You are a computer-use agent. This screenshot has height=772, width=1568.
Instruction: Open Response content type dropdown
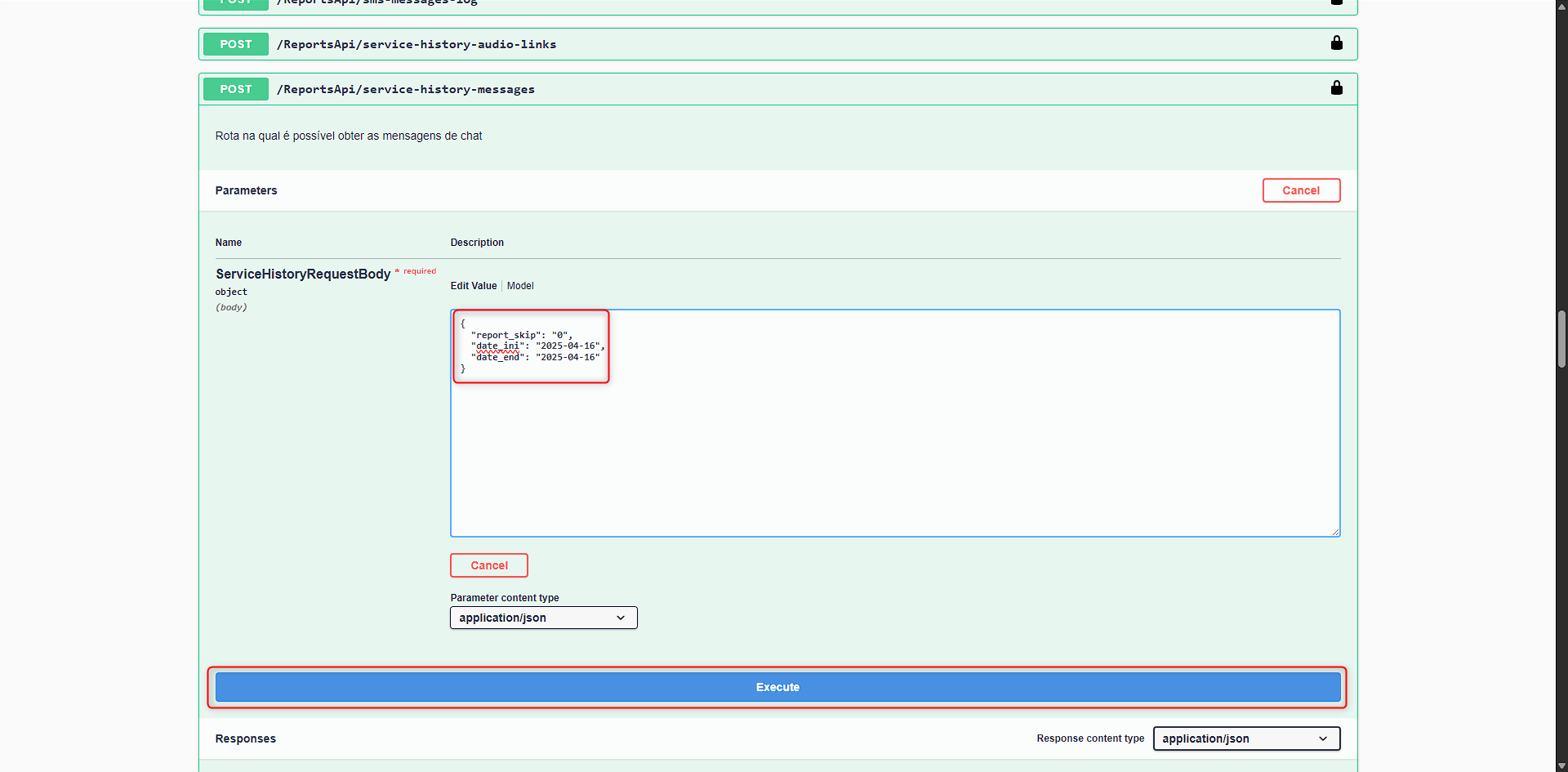click(x=1245, y=739)
